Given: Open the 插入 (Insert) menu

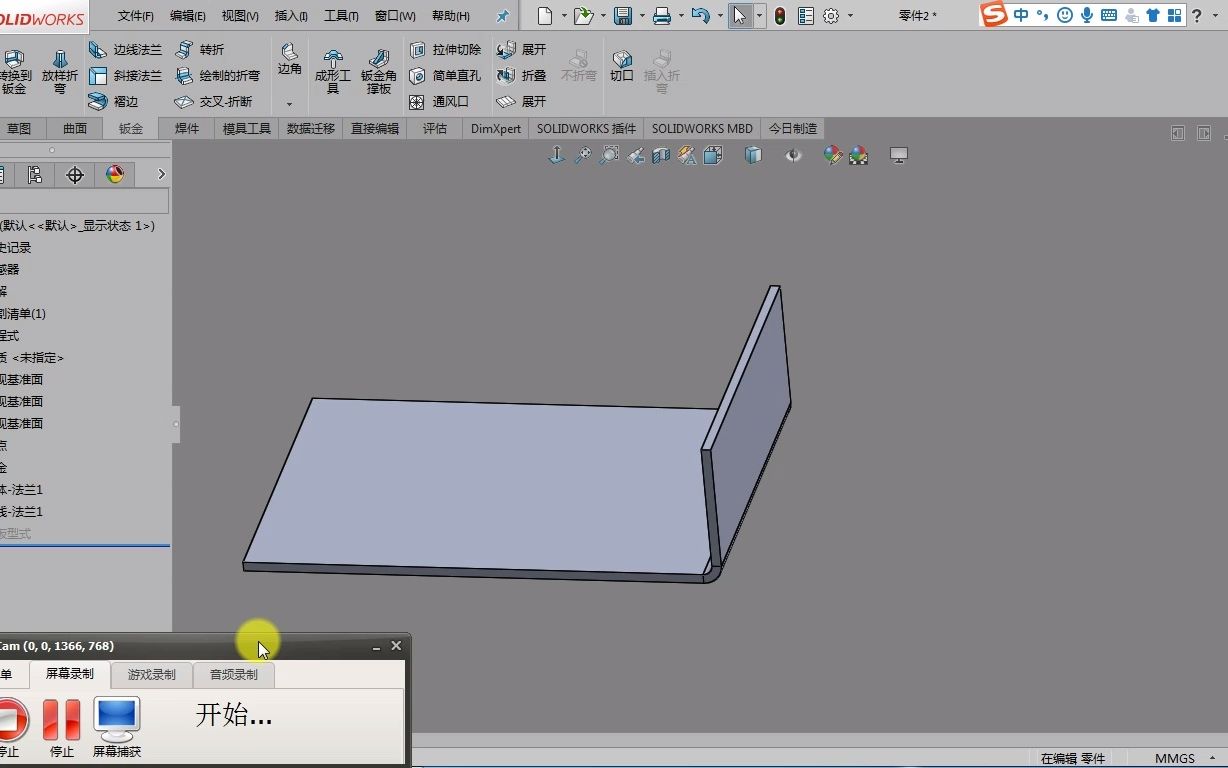Looking at the screenshot, I should pyautogui.click(x=290, y=16).
